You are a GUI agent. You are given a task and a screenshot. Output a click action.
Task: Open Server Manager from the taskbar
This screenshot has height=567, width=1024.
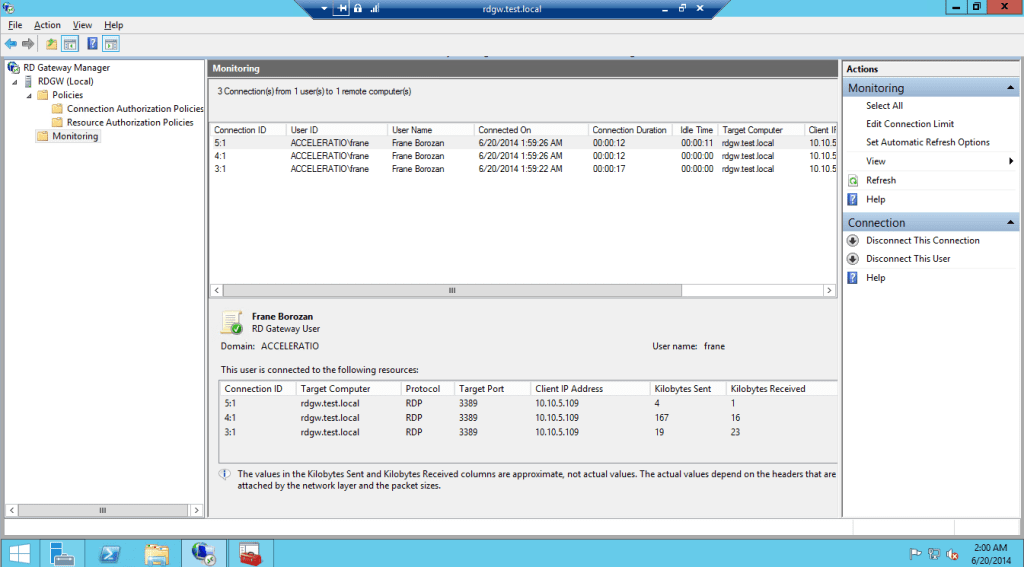pyautogui.click(x=62, y=552)
